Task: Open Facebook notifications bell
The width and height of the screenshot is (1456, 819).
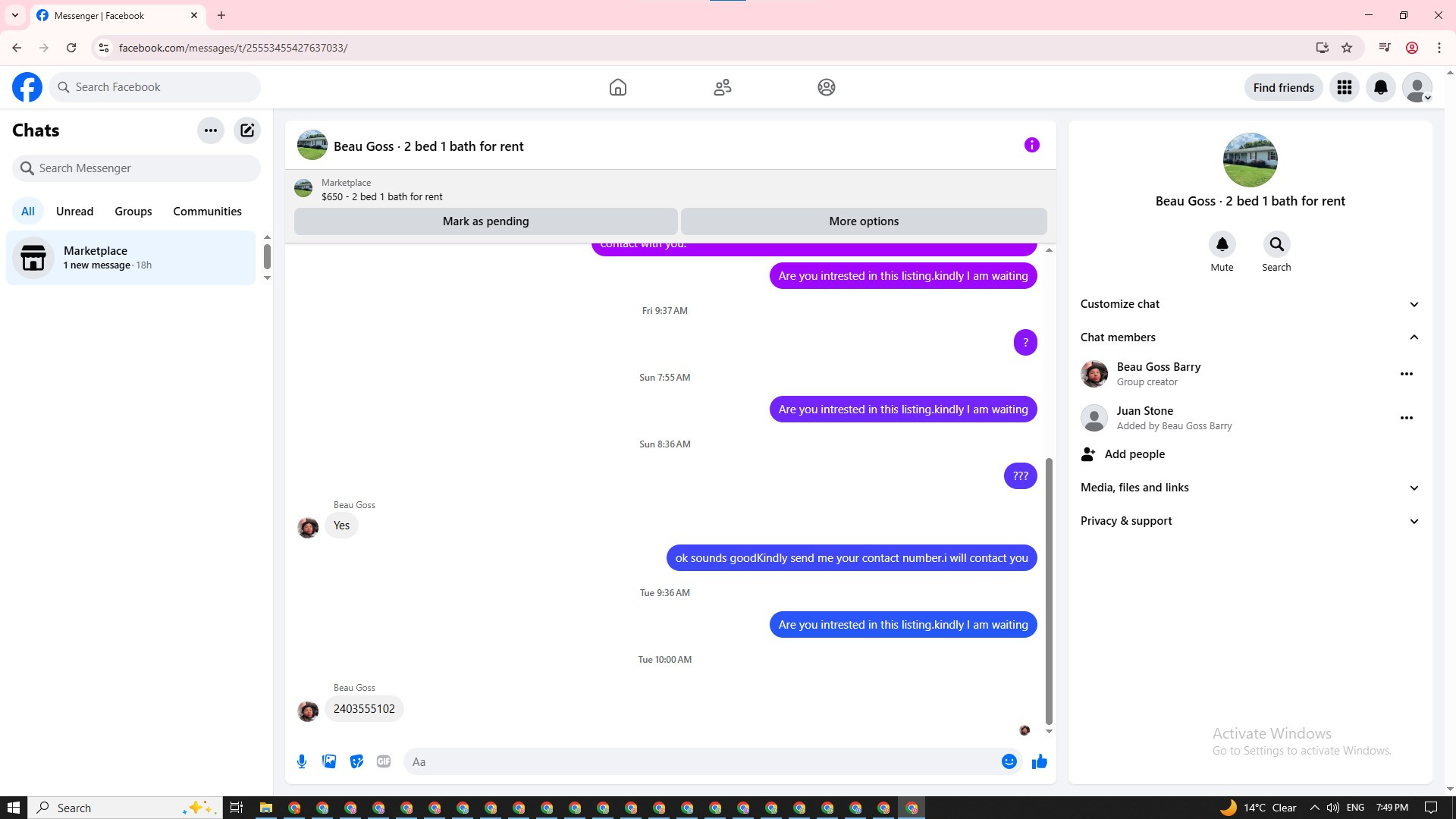Action: [1380, 87]
